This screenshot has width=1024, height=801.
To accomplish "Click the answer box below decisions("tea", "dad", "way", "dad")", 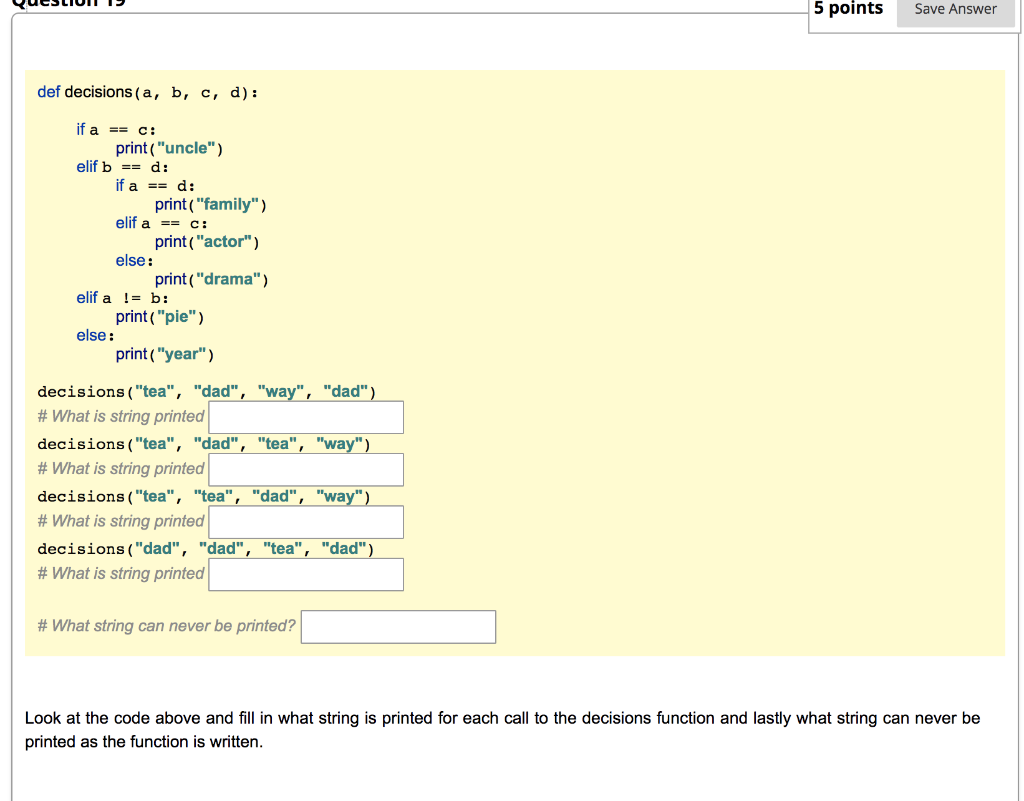I will [305, 417].
